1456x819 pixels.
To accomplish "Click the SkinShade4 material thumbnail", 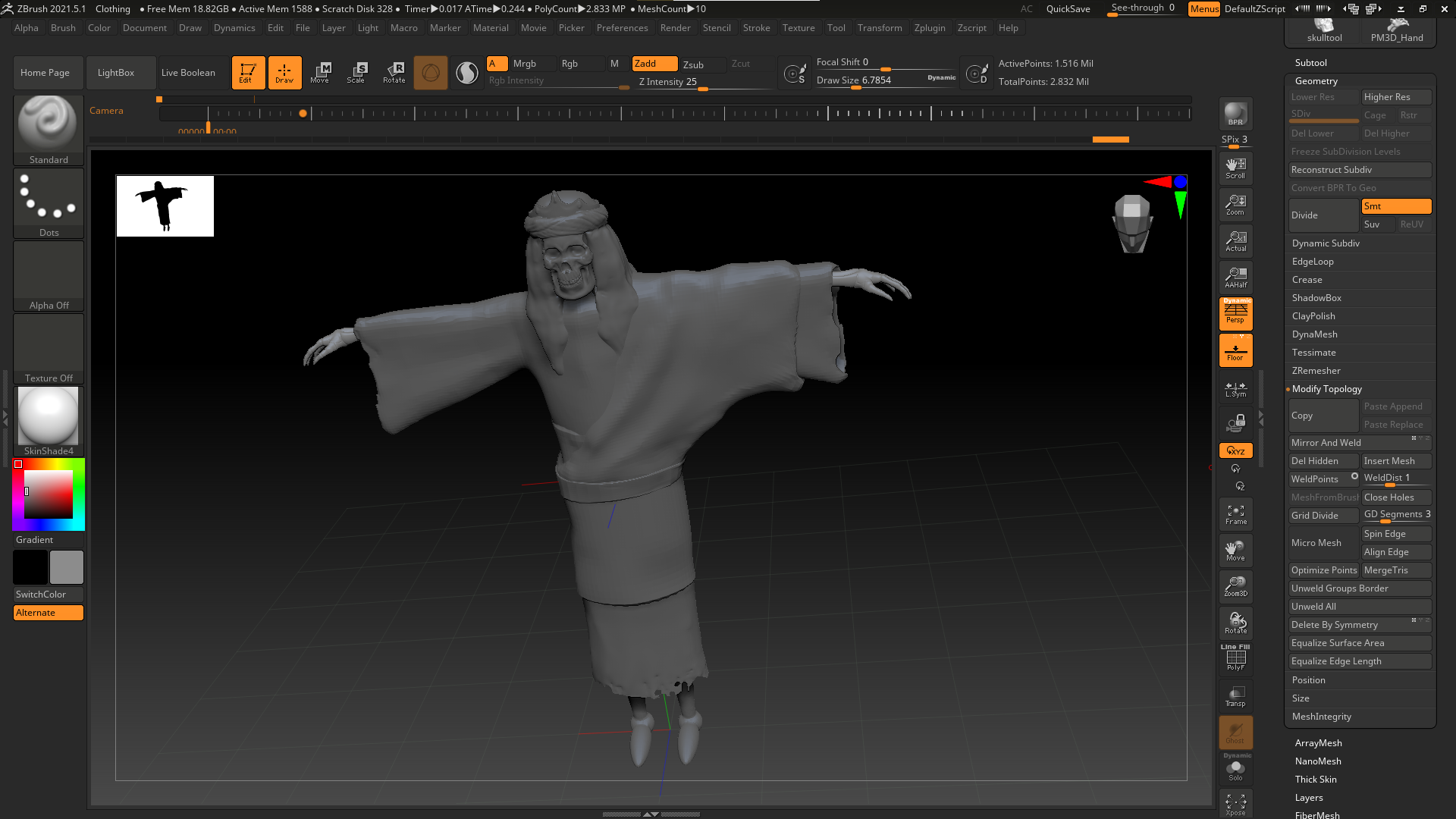I will coord(49,416).
